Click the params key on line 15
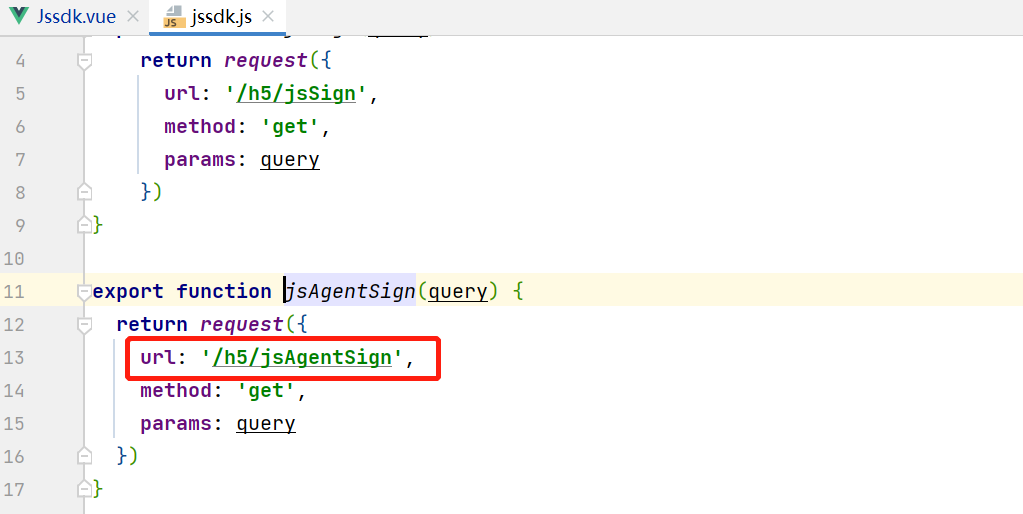This screenshot has height=514, width=1023. click(176, 424)
